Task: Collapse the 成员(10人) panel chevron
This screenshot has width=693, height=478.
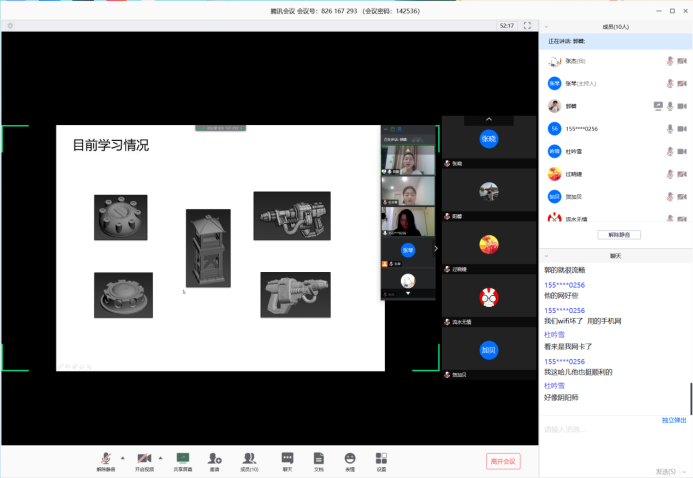Action: [x=683, y=26]
